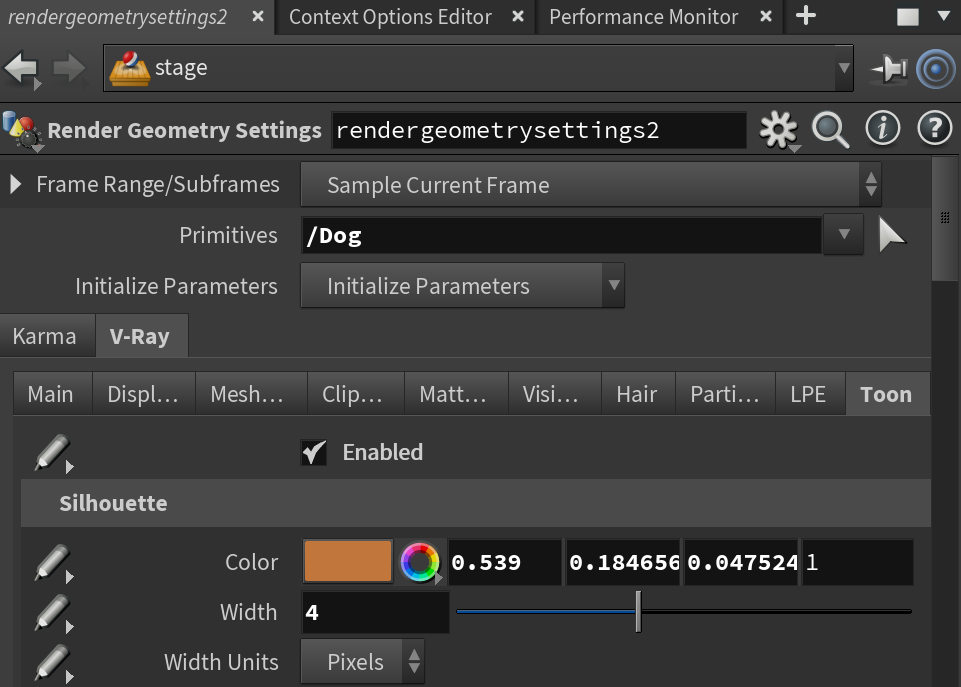Open node info with the i icon
Image resolution: width=961 pixels, height=687 pixels.
click(x=883, y=129)
